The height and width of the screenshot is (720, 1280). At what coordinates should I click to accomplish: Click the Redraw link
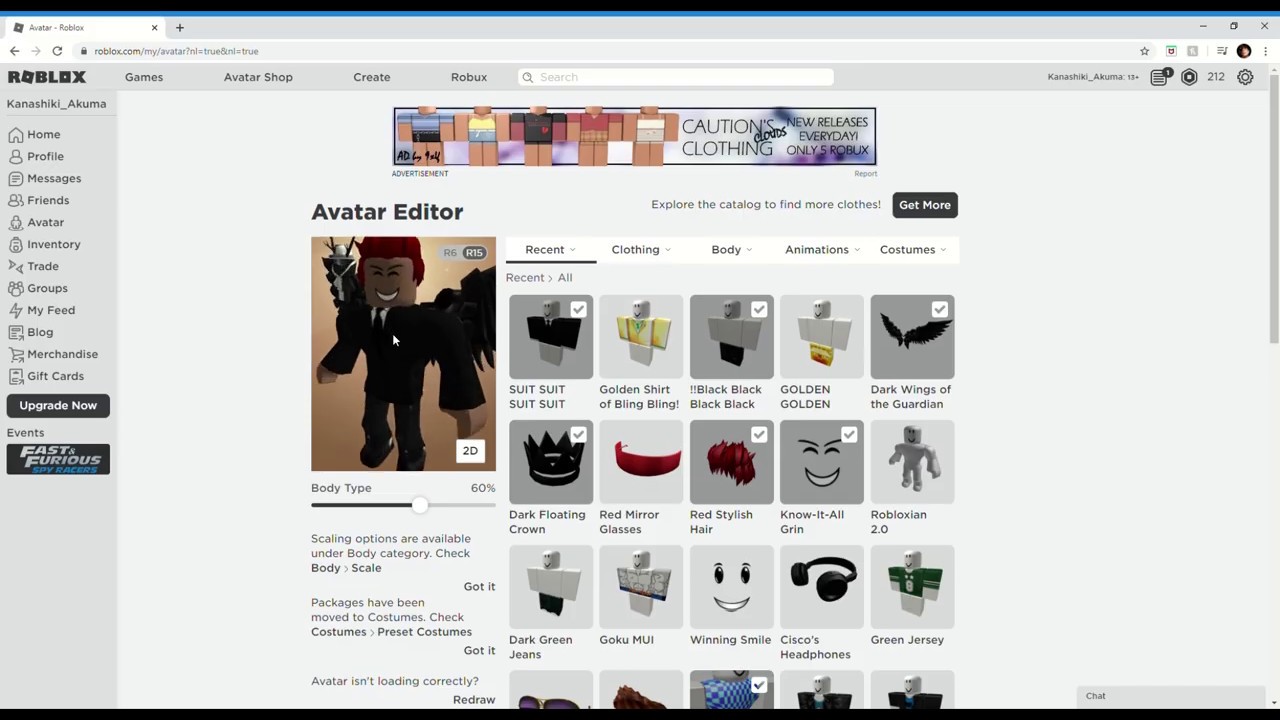474,700
